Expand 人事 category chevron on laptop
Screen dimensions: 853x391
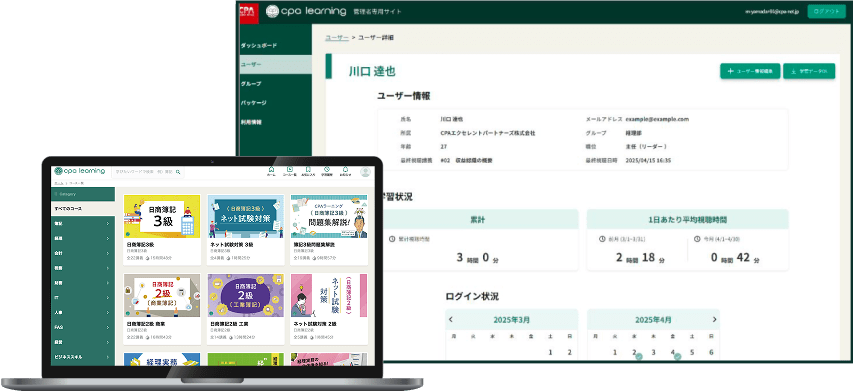[108, 313]
